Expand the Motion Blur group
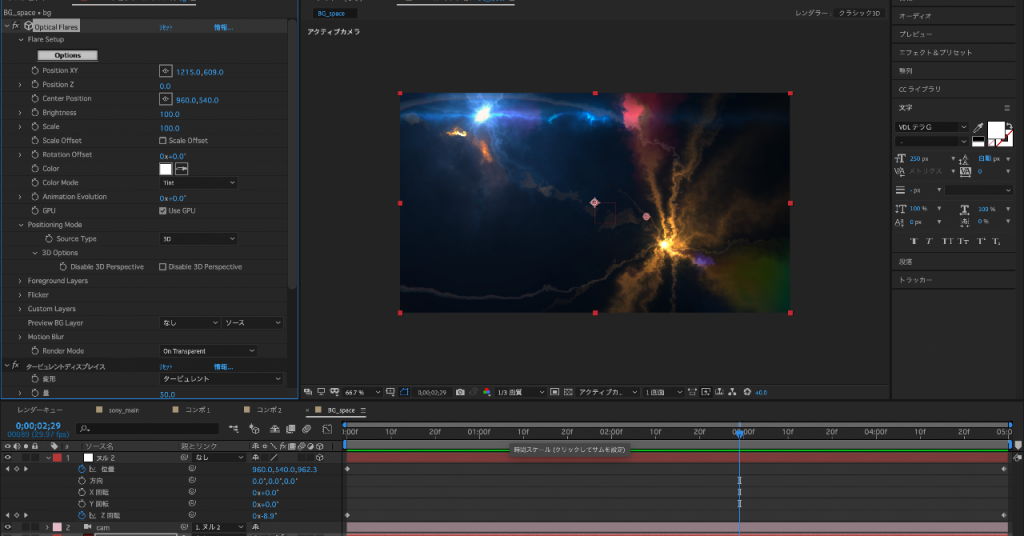 click(x=20, y=337)
